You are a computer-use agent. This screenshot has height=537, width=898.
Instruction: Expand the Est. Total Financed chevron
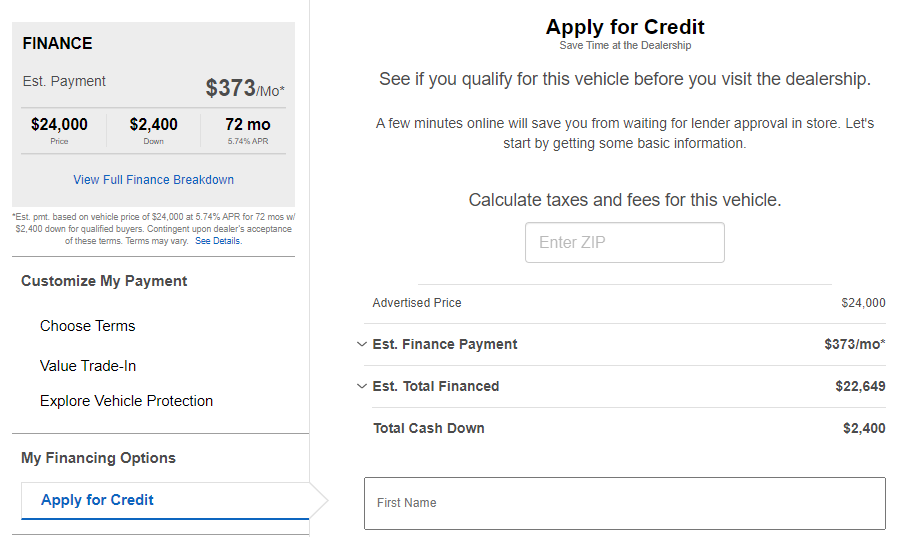point(361,386)
